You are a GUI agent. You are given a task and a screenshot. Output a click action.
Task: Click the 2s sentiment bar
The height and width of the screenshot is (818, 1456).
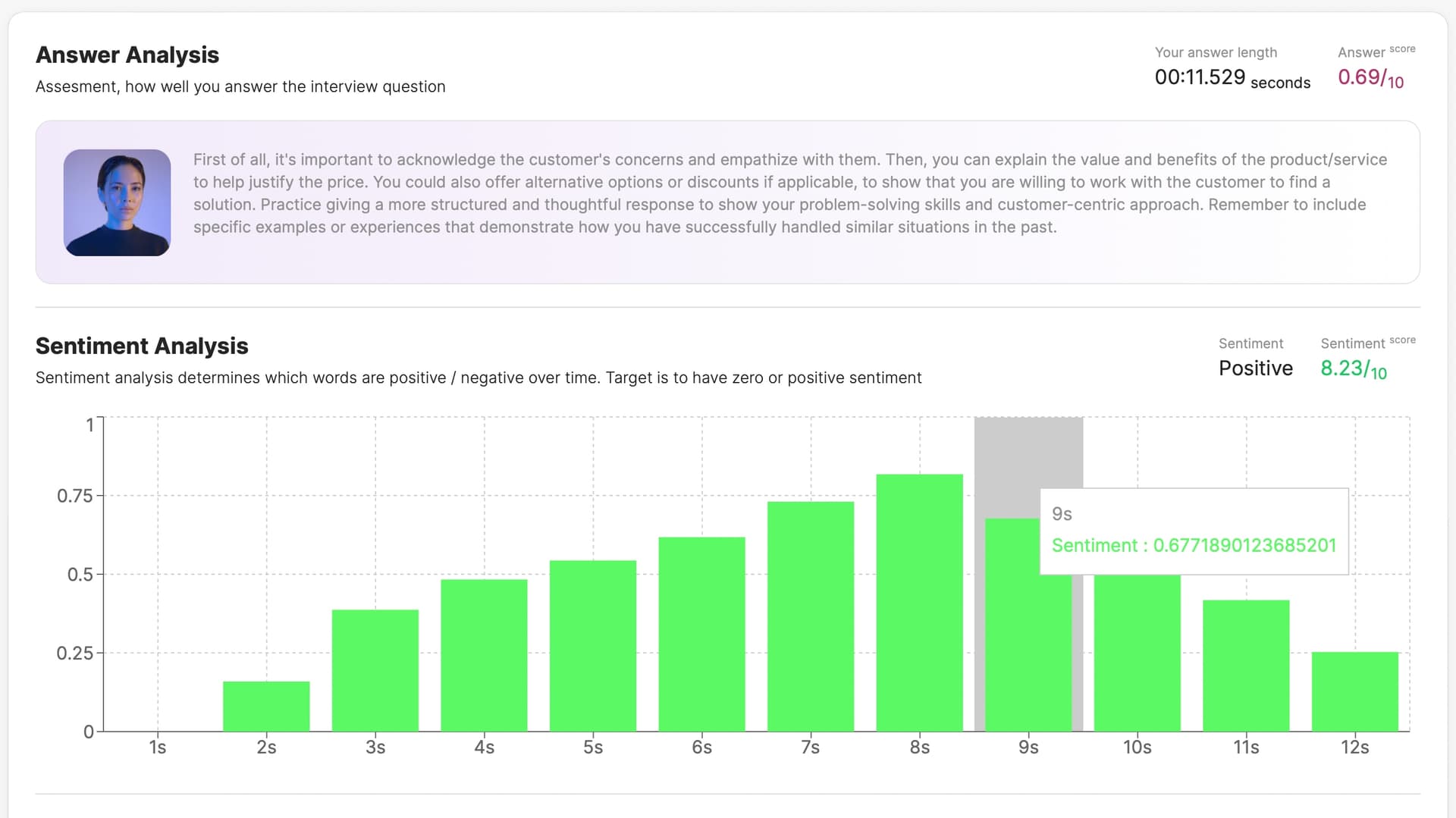266,706
